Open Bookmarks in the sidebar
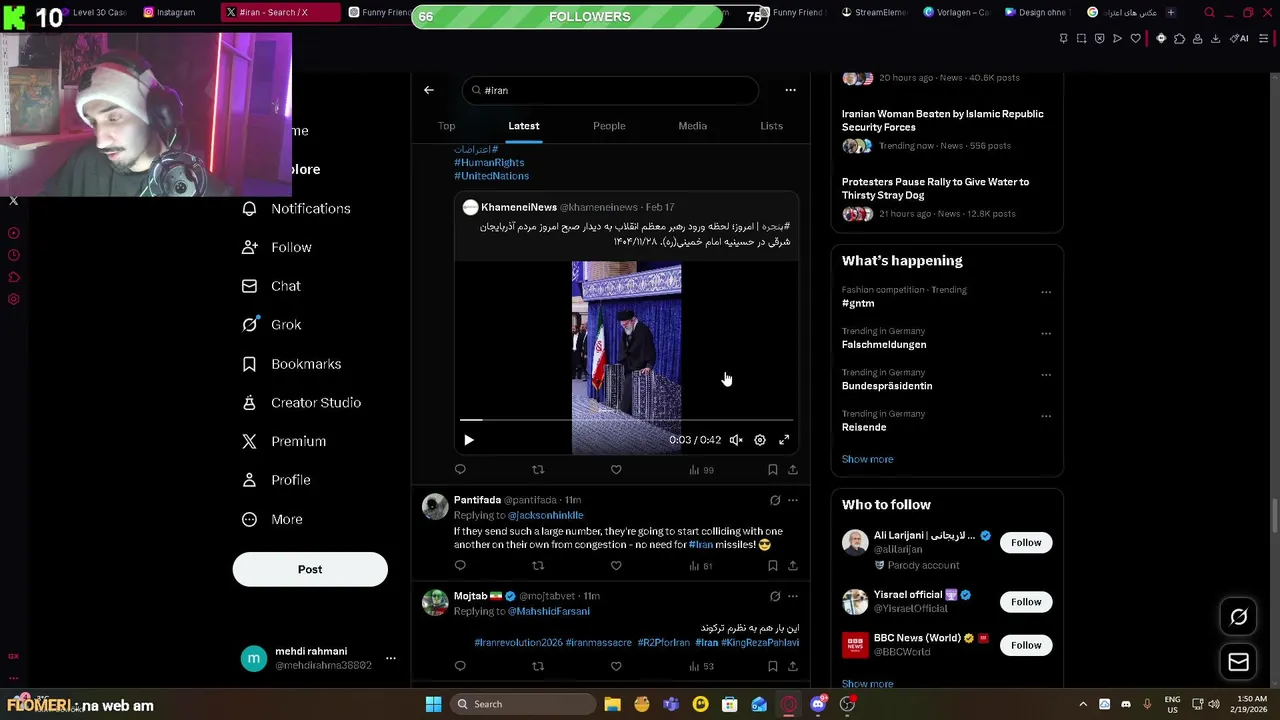Image resolution: width=1280 pixels, height=720 pixels. [x=292, y=364]
